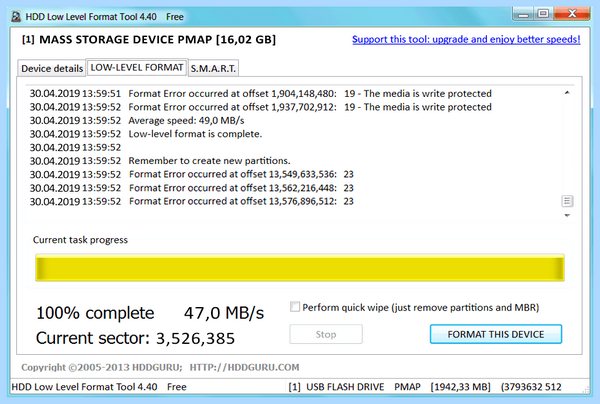
Task: Click status bar 'HDD Low Level Format Tool 4.40' text
Action: coord(84,387)
